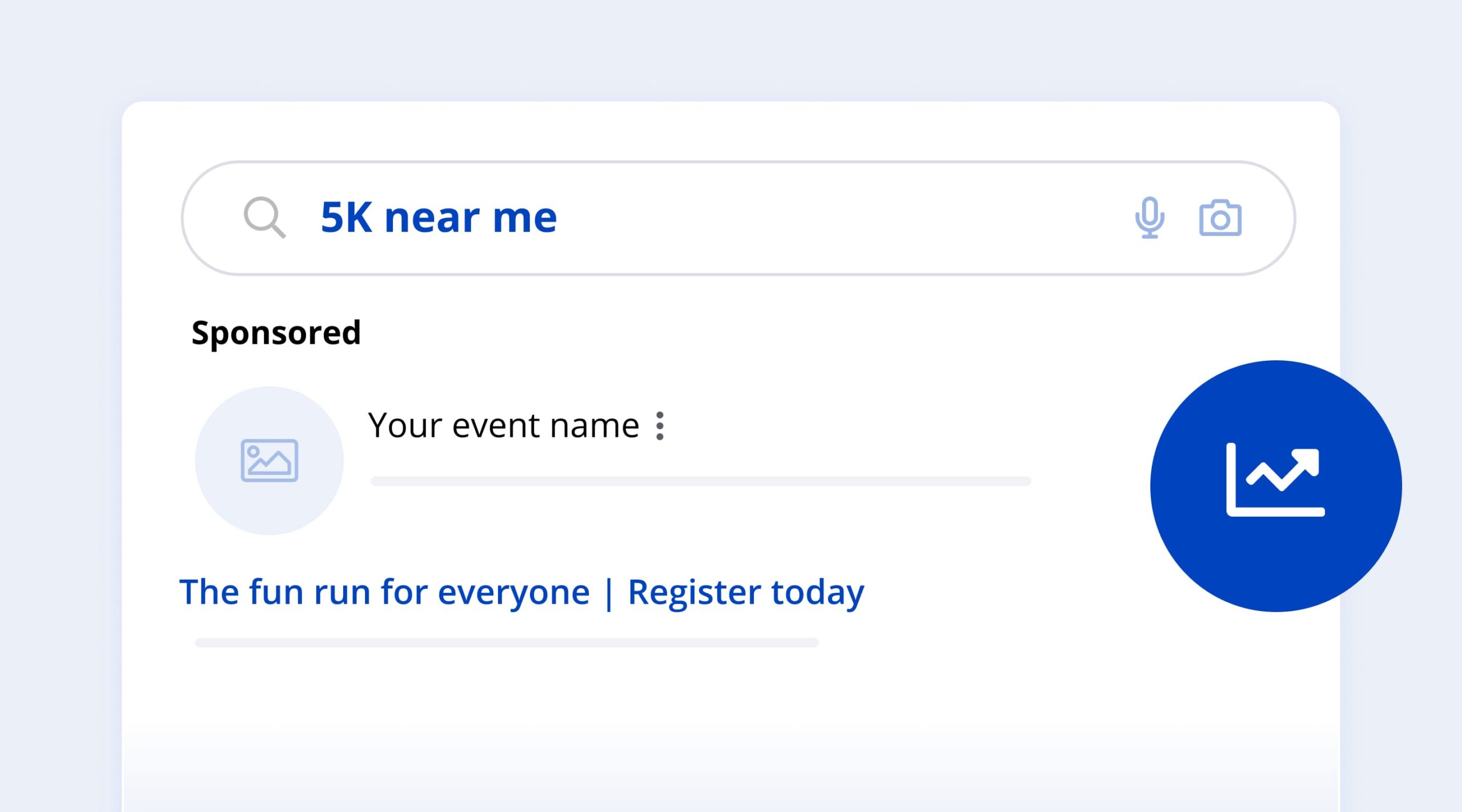Click the word "everyone" in the headline

click(513, 592)
